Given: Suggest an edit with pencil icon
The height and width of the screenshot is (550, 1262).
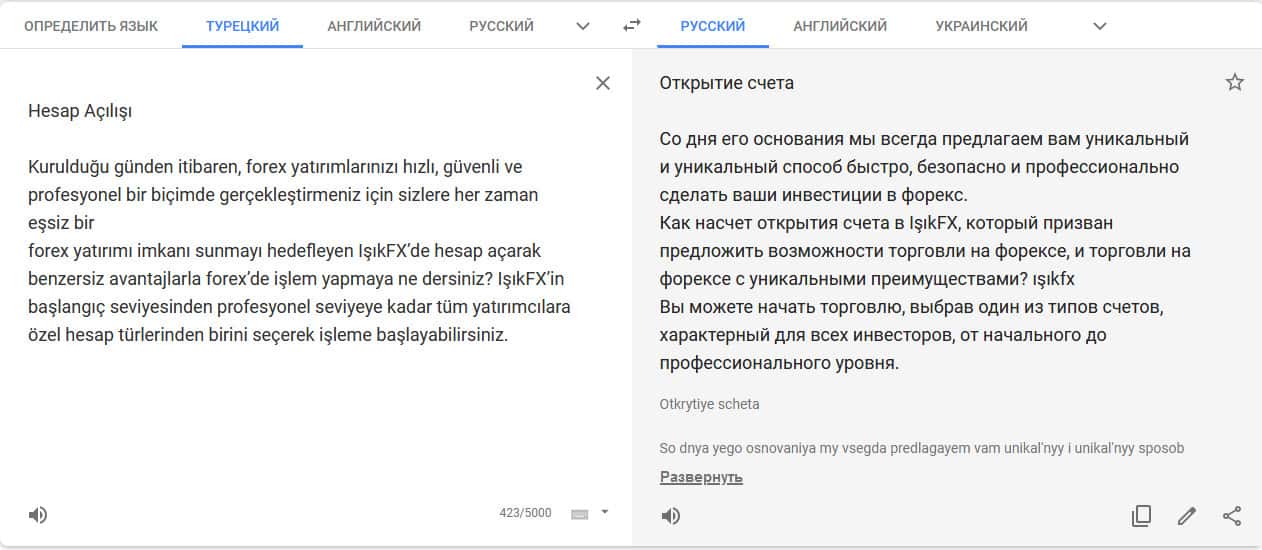Looking at the screenshot, I should (1187, 516).
